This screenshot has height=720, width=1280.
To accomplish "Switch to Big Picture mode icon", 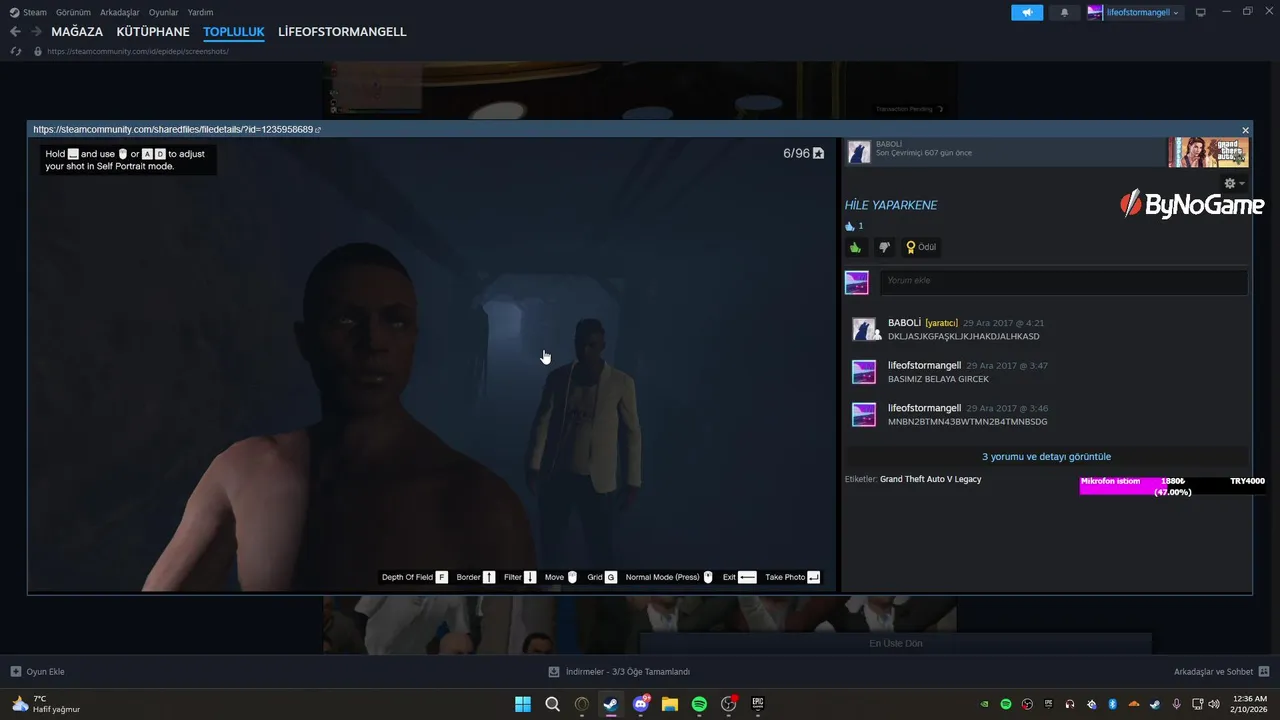I will (1201, 12).
